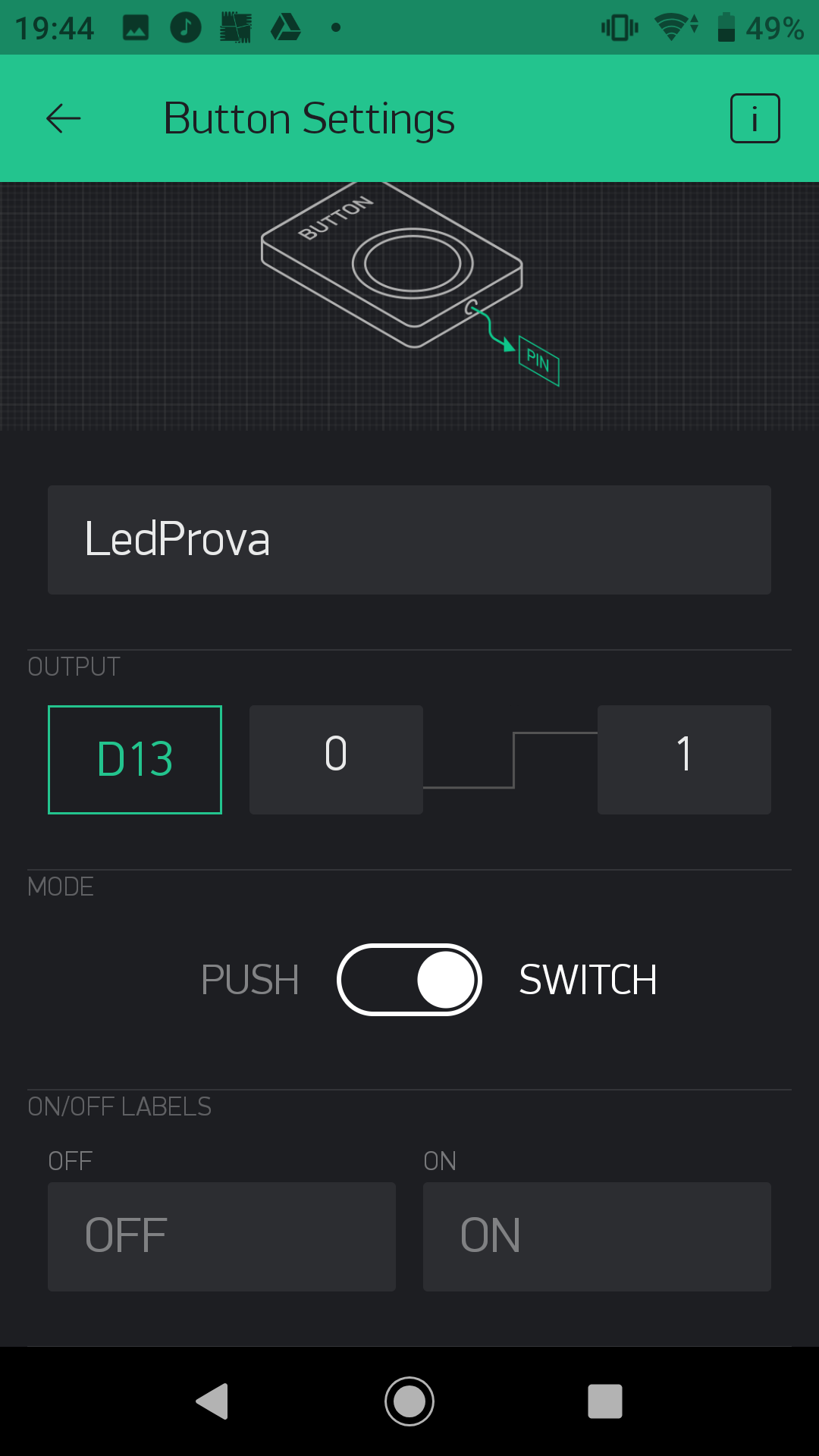The image size is (819, 1456).
Task: Tap the image notification icon in status bar
Action: click(136, 28)
